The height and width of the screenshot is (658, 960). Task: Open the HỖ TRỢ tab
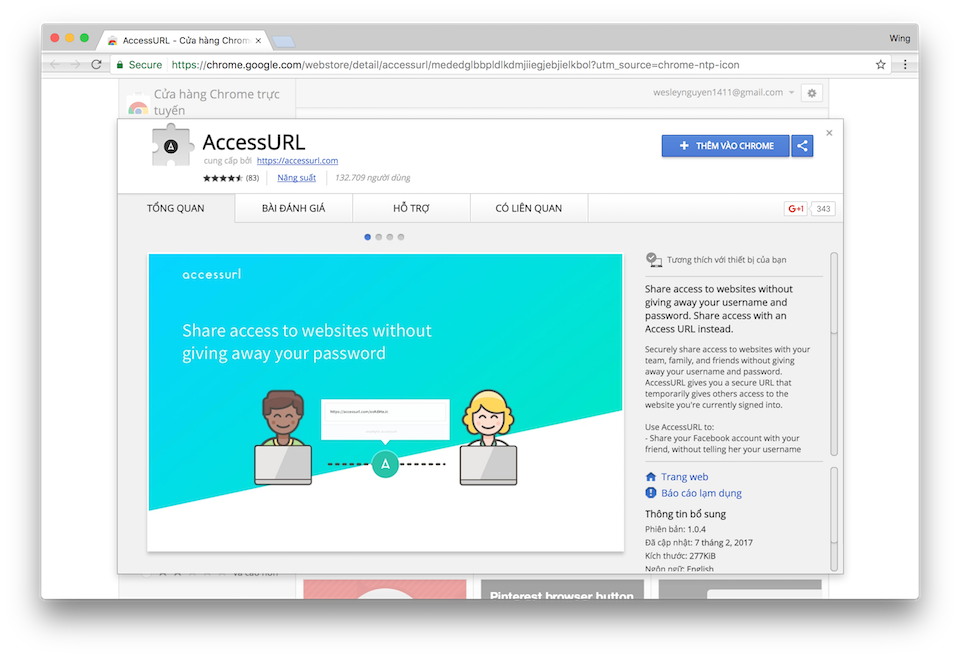tap(411, 208)
